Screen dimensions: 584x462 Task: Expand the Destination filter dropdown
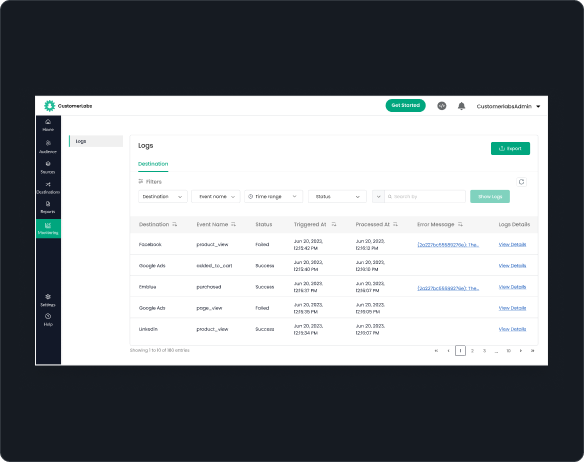(163, 196)
